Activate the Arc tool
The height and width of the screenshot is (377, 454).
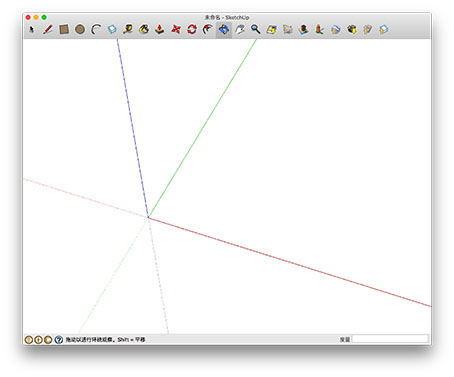point(96,30)
